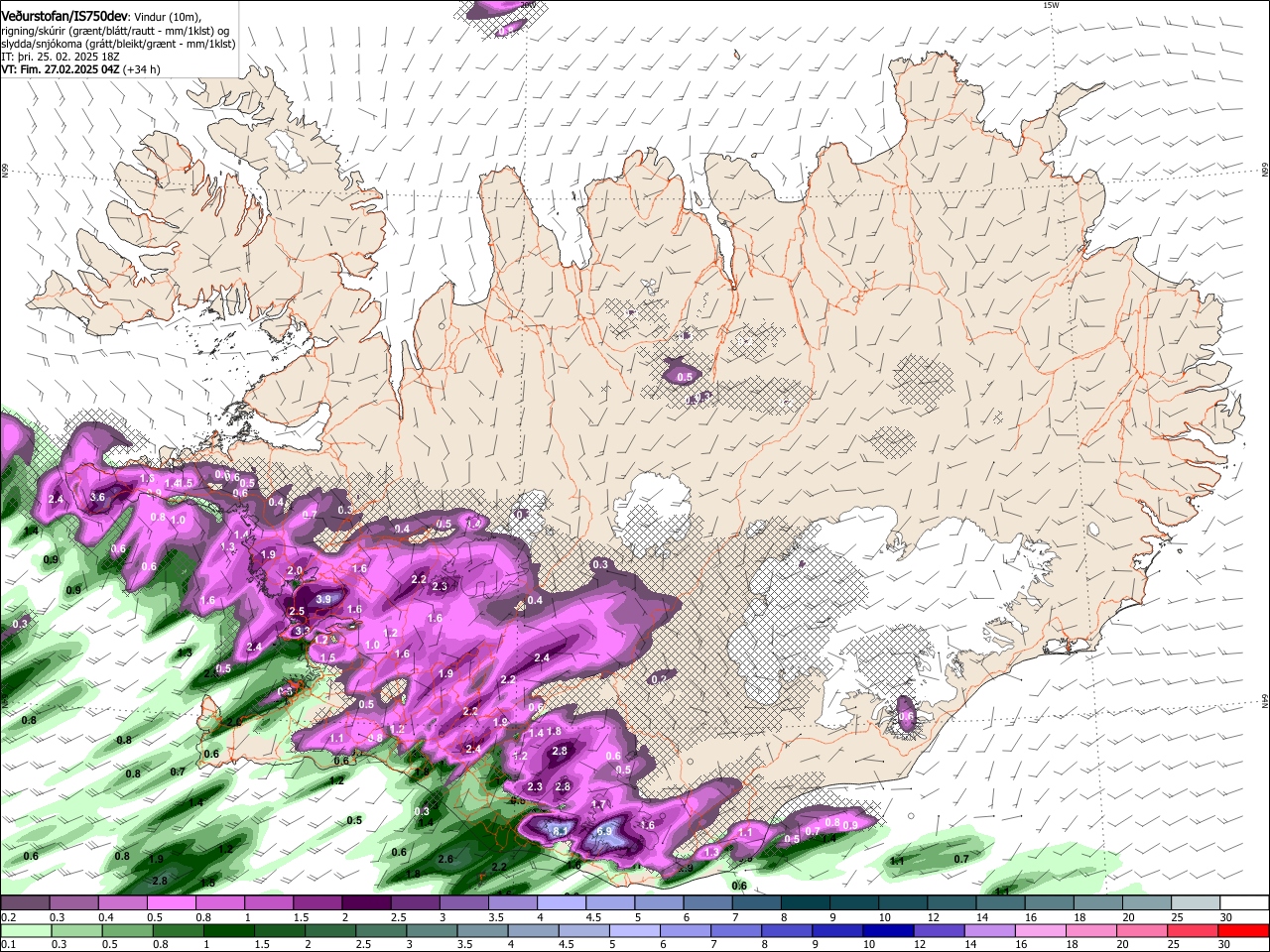Select the upper legend swatch between 0.4 and 0.5
The image size is (1270, 952).
(122, 902)
